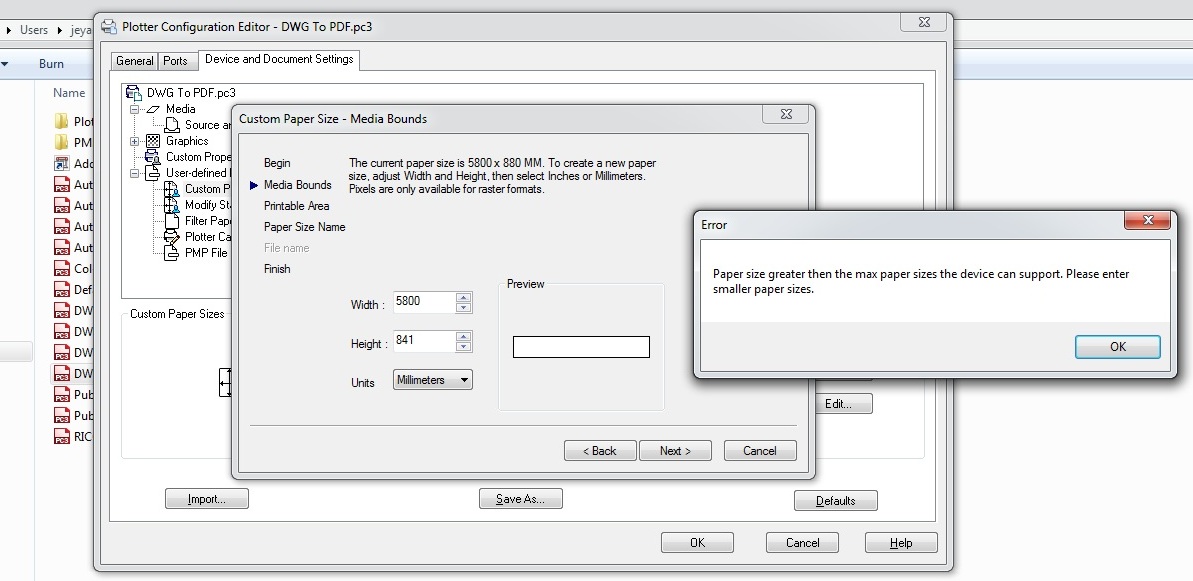Viewport: 1193px width, 581px height.
Task: Select the Paper Size Name wizard step
Action: [x=304, y=227]
